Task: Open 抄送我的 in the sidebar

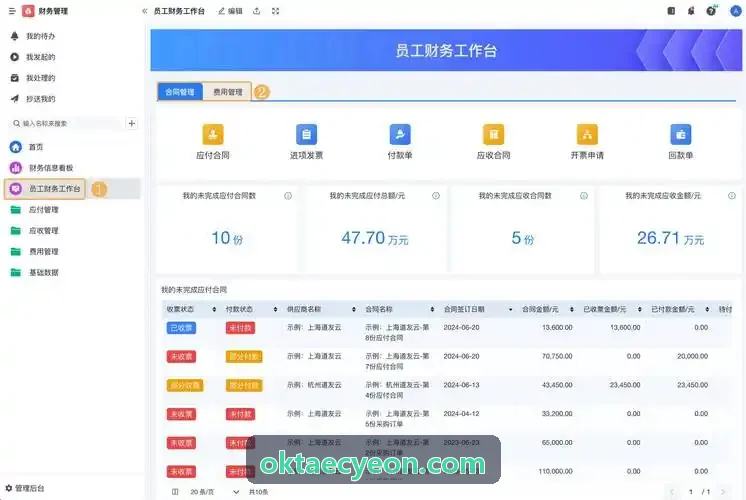Action: [32, 99]
